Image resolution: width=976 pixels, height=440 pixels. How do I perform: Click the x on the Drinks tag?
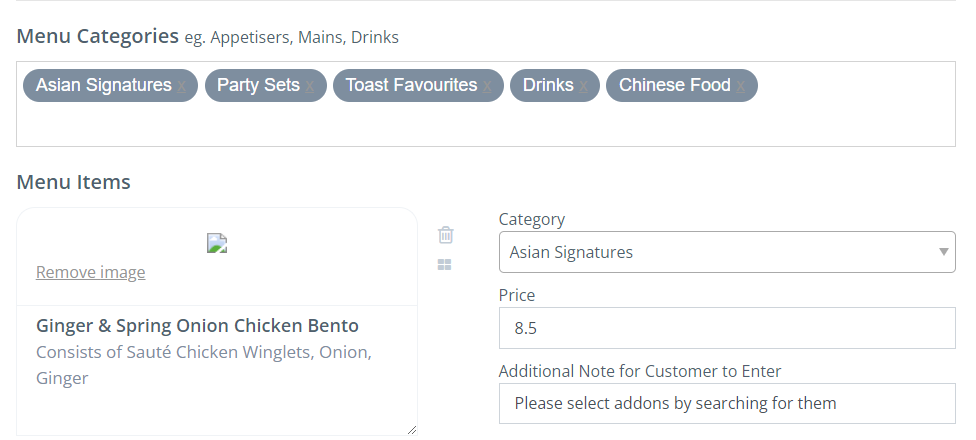pyautogui.click(x=585, y=87)
